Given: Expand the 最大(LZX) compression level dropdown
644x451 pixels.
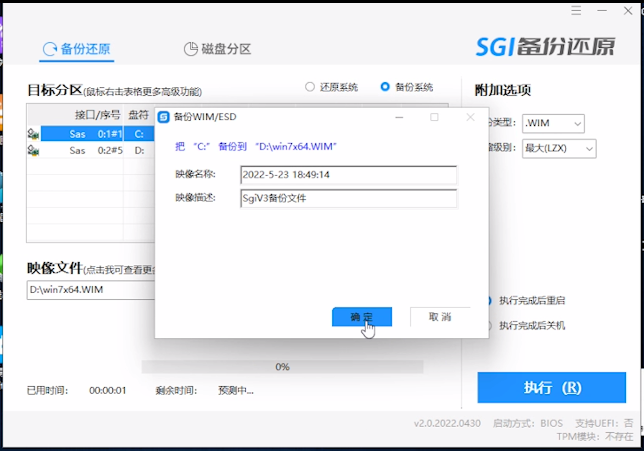Looking at the screenshot, I should tap(558, 148).
